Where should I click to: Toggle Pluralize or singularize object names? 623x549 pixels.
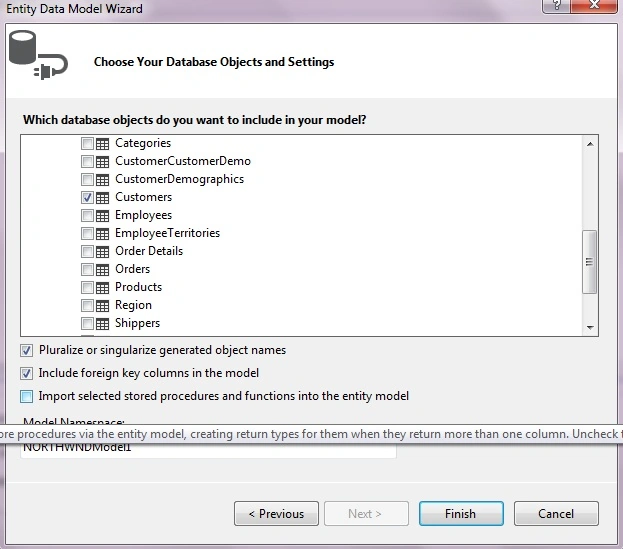tap(27, 350)
